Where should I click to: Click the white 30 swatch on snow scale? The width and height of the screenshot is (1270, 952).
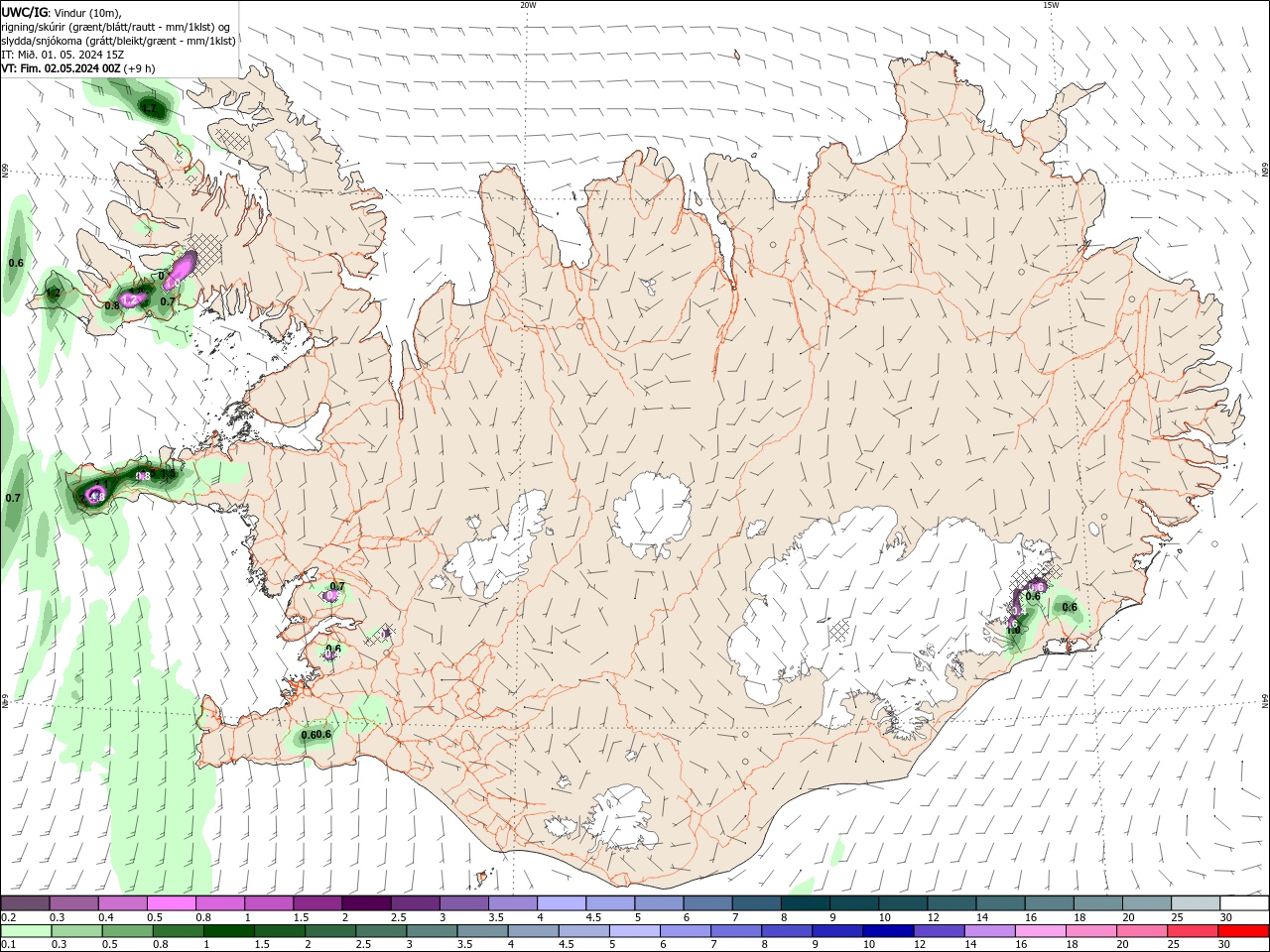[1244, 903]
